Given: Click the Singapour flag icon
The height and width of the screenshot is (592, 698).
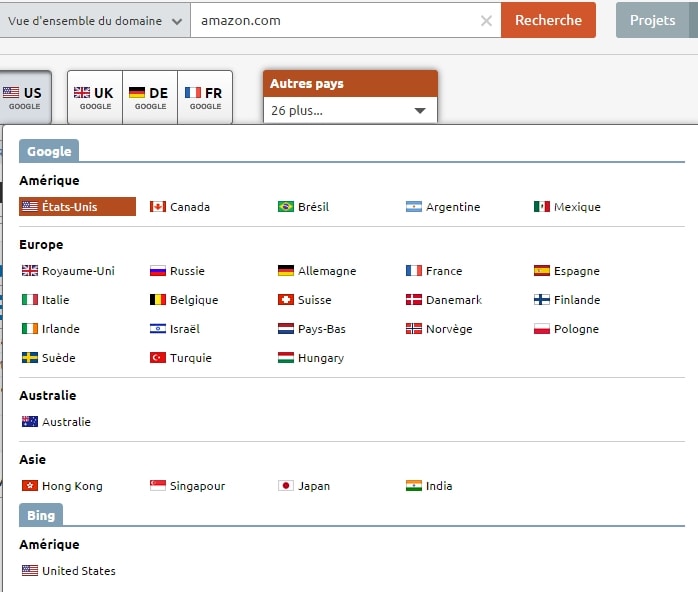Looking at the screenshot, I should [158, 486].
